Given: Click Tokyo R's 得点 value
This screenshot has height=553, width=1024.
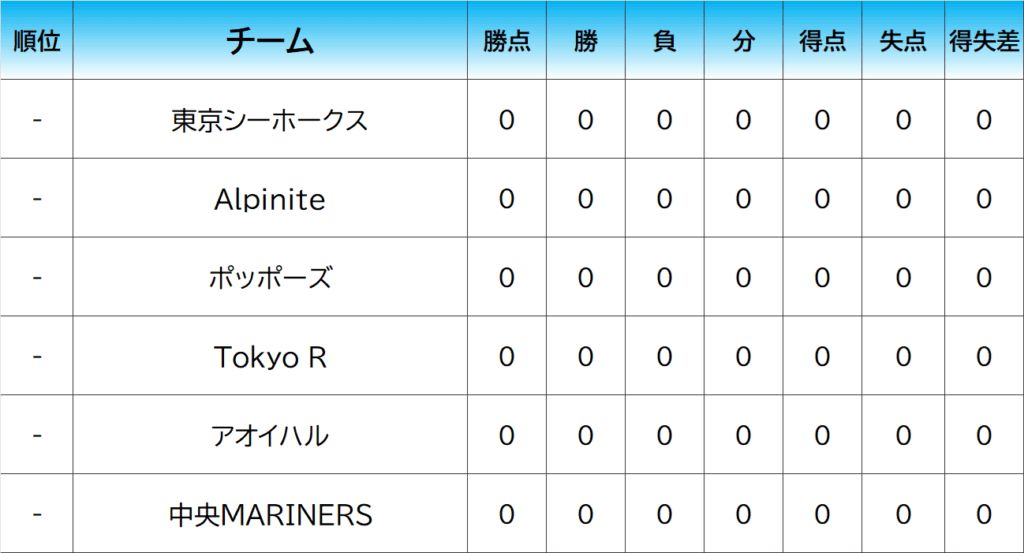Looking at the screenshot, I should [822, 357].
